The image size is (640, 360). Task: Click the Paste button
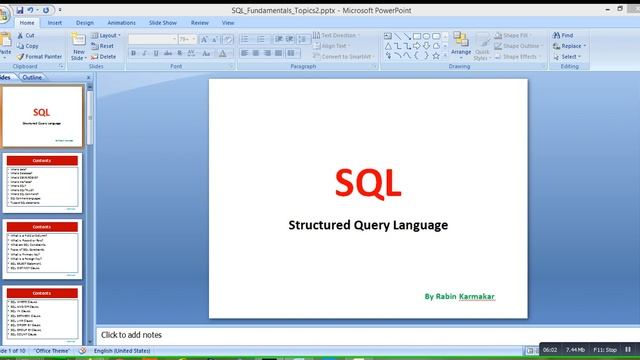click(6, 45)
